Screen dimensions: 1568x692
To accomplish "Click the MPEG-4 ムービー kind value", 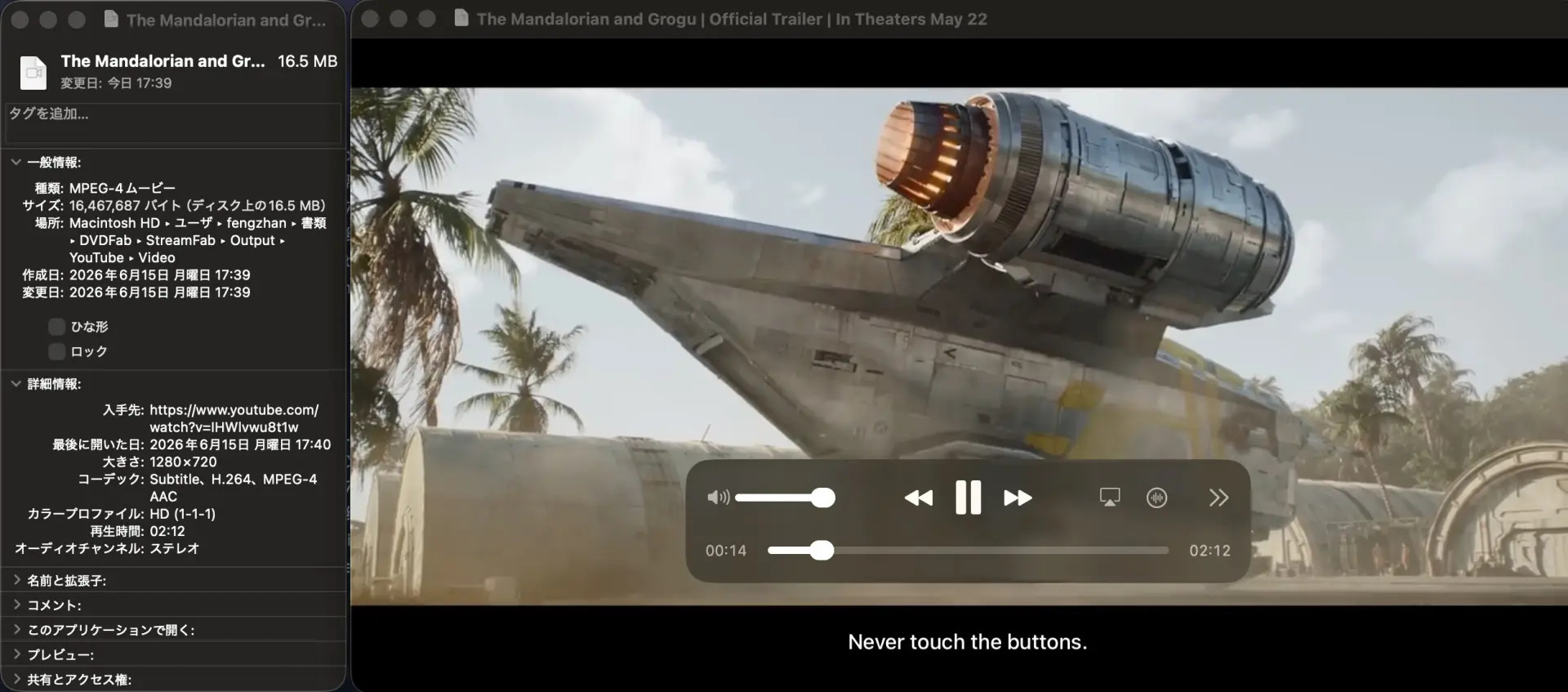I will click(122, 188).
